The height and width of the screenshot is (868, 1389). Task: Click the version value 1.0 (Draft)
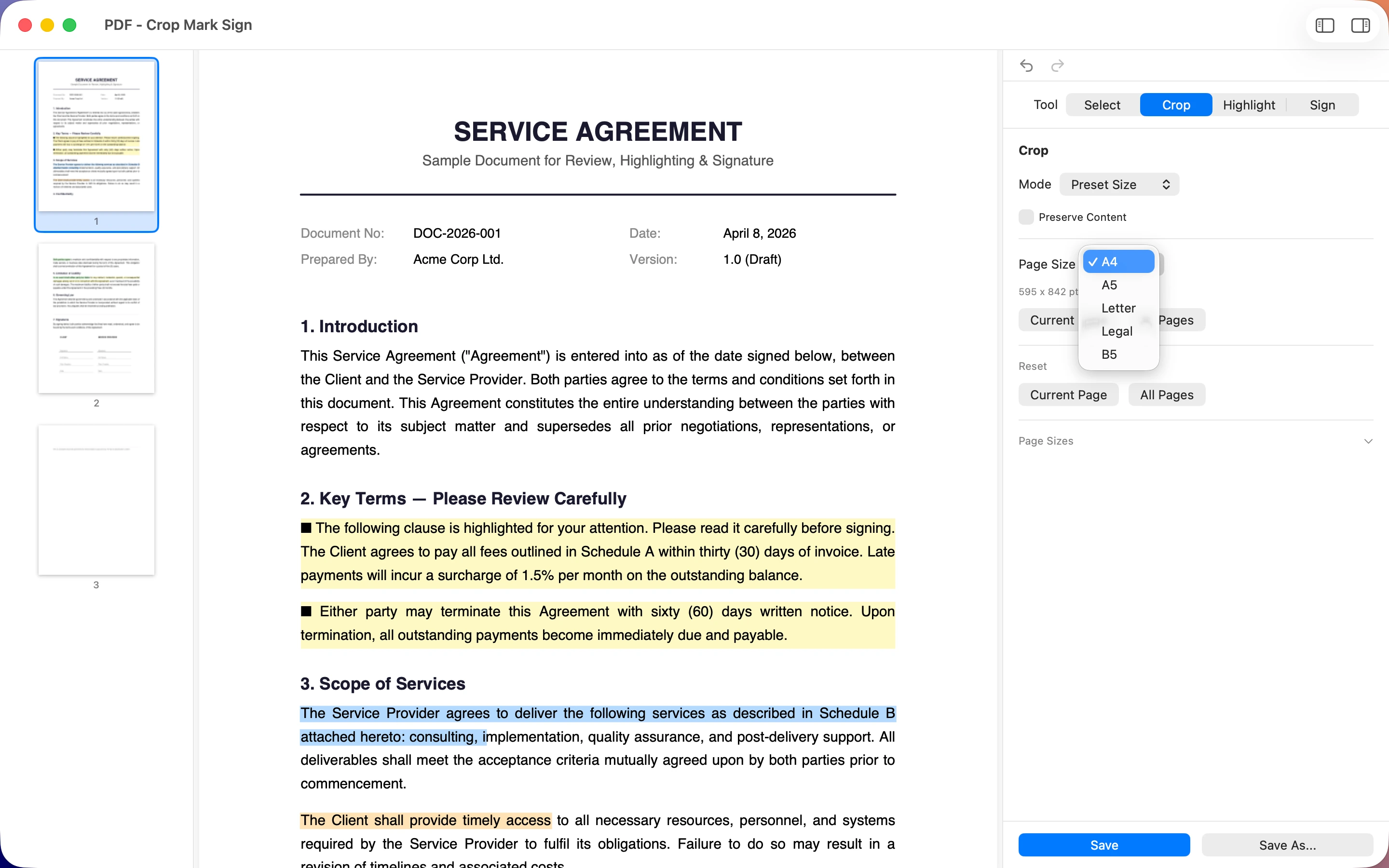(752, 259)
